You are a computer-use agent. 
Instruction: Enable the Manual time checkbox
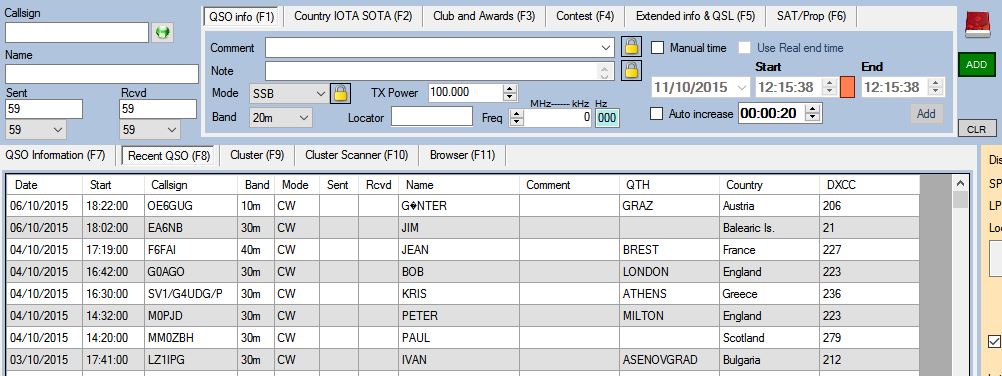click(x=658, y=48)
